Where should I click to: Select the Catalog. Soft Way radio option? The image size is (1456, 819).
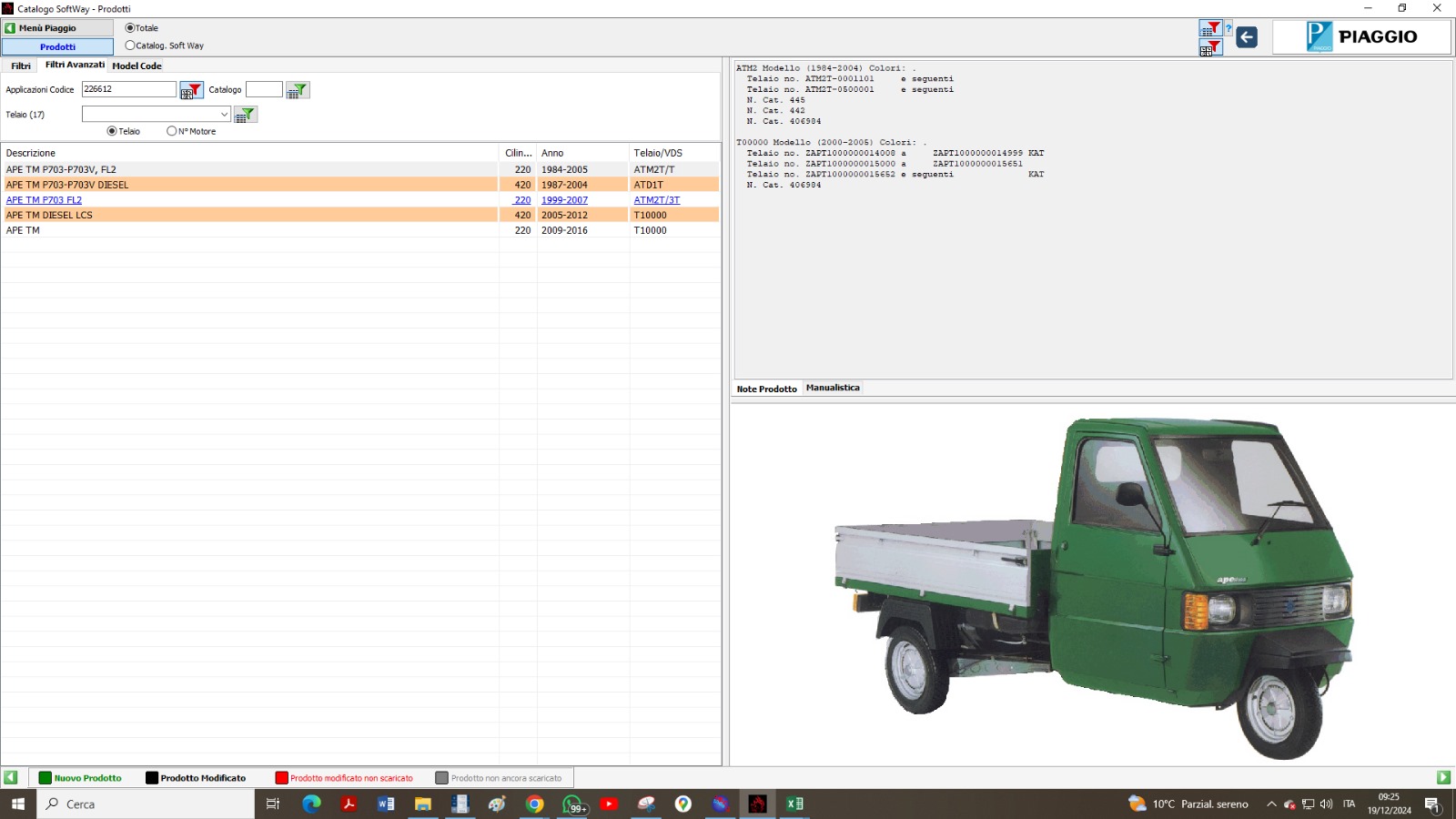130,45
